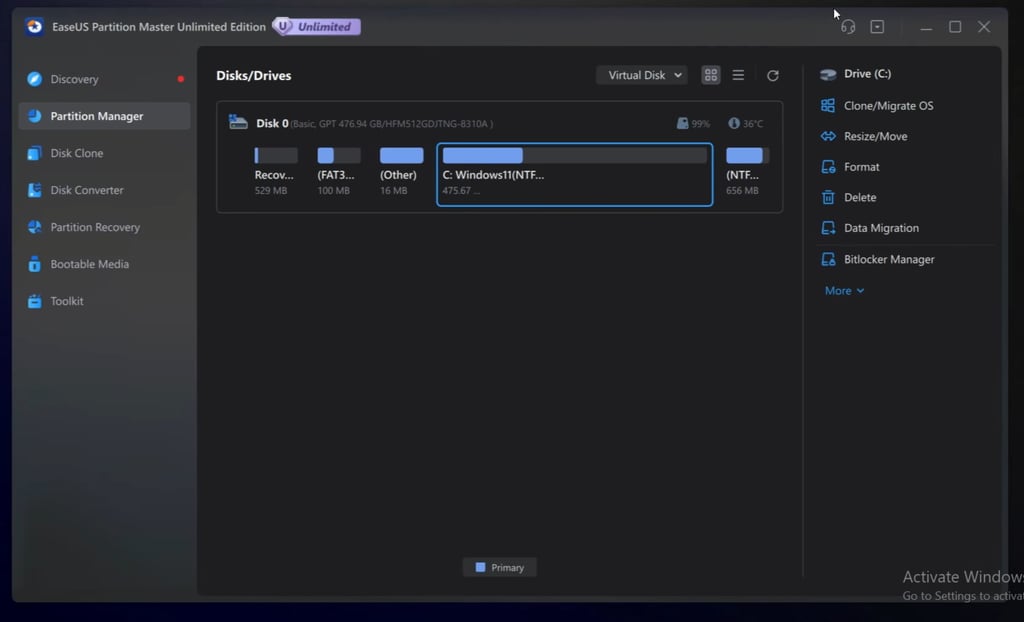1024x622 pixels.
Task: Close the EaseUS Partition Master window
Action: point(984,27)
